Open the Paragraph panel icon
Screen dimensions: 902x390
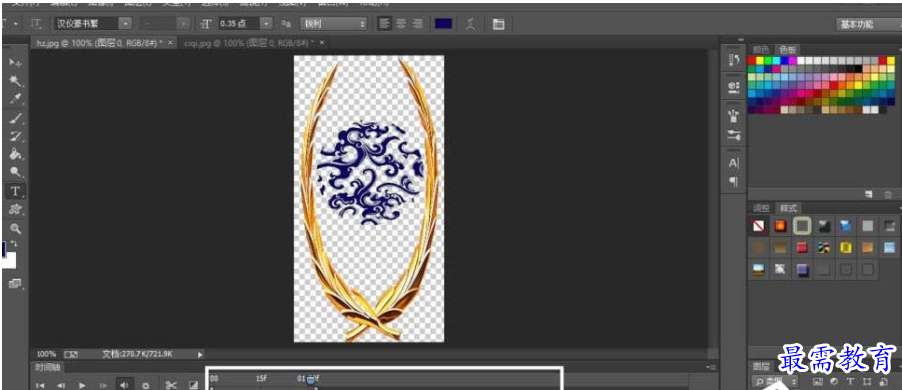pyautogui.click(x=733, y=182)
